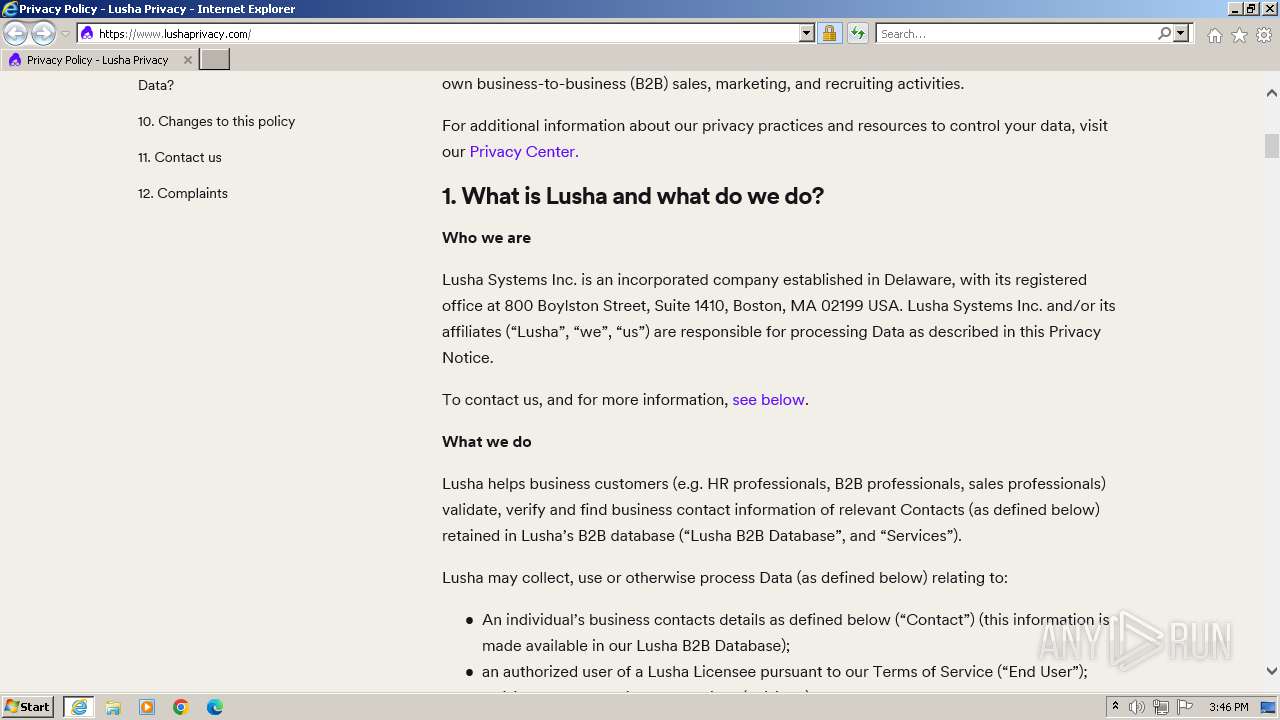Click the '1. What is Lusha' heading
The width and height of the screenshot is (1280, 720).
(633, 196)
